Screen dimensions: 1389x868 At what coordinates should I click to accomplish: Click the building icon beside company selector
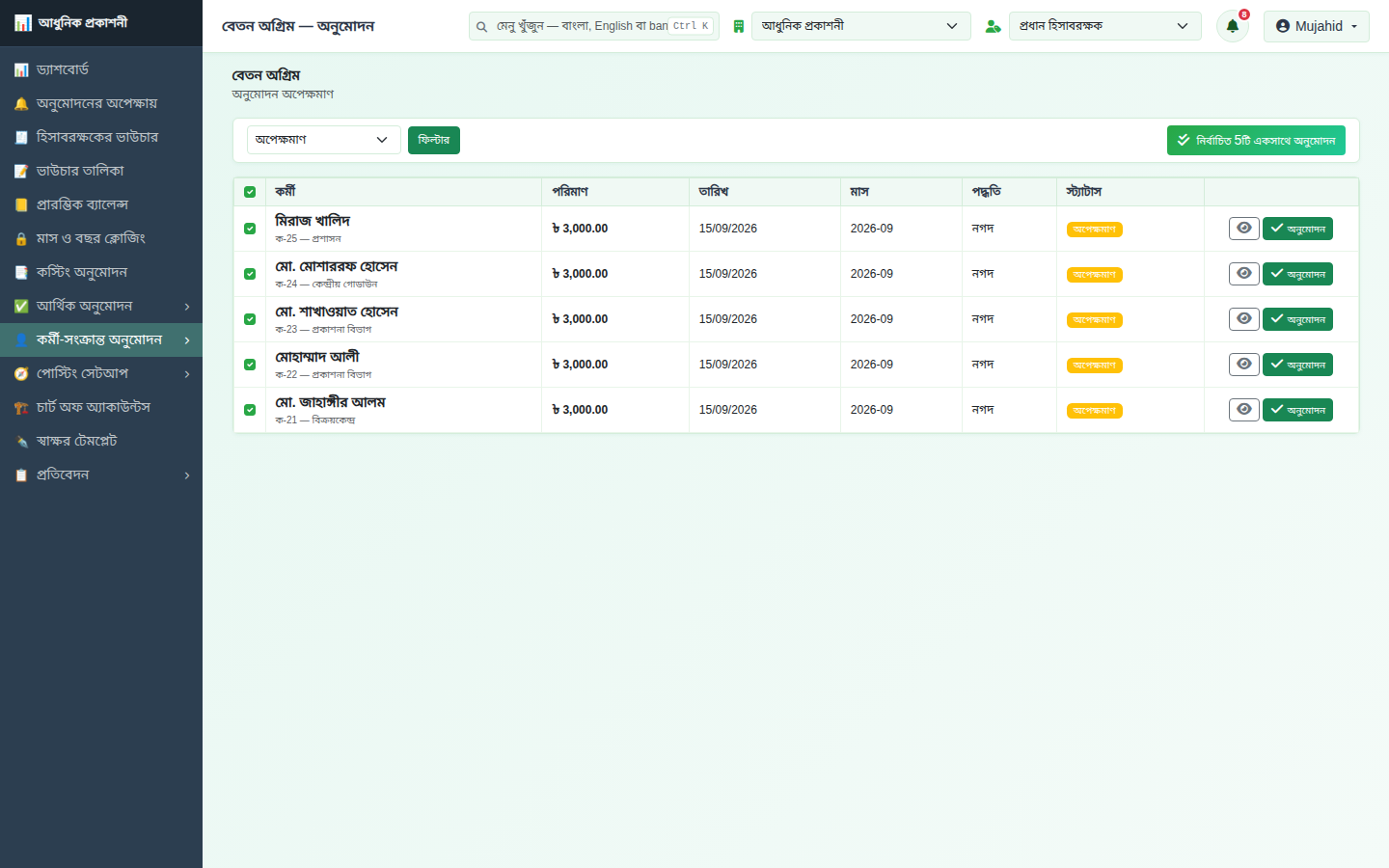(739, 27)
